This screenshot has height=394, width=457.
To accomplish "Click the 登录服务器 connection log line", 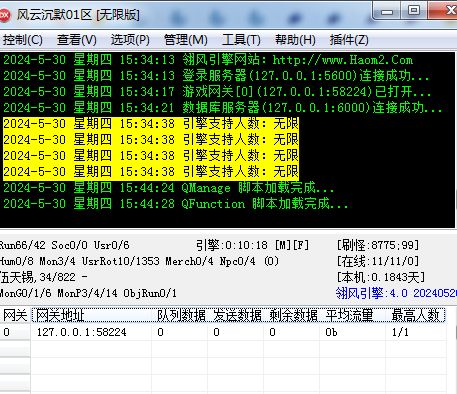I will click(x=216, y=76).
